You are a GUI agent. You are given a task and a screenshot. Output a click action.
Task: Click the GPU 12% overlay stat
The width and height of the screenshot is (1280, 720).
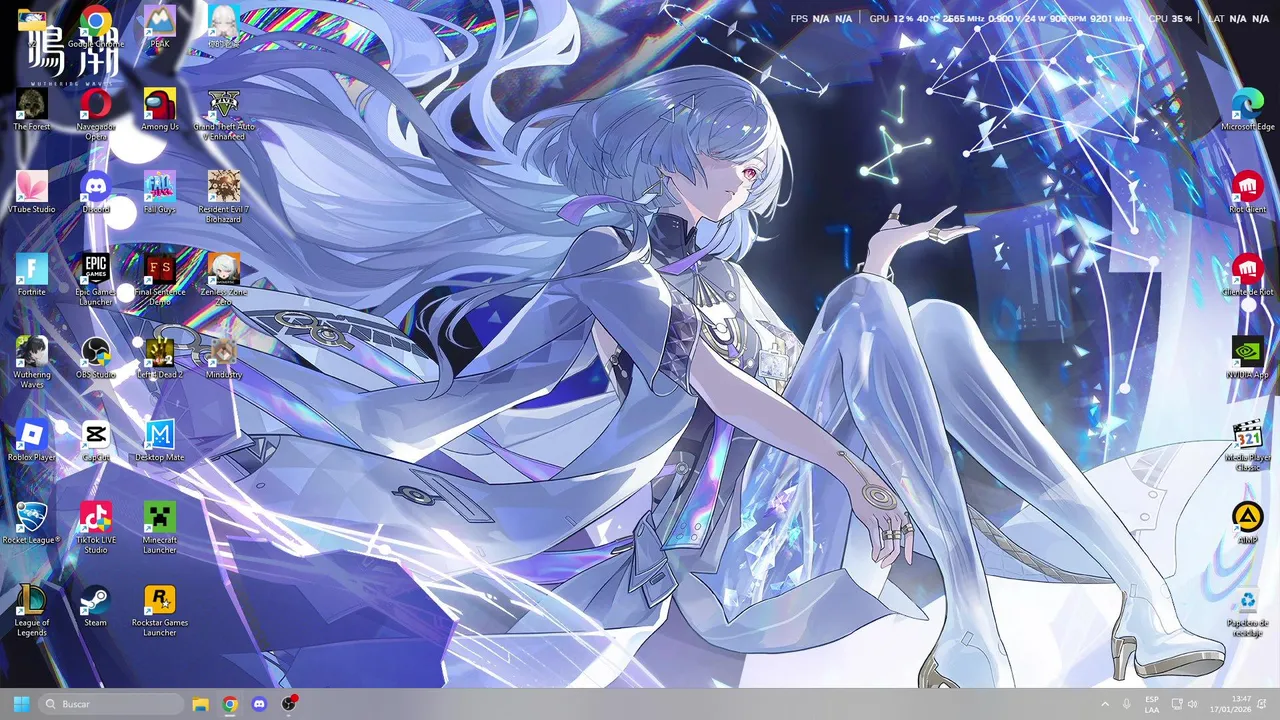(x=892, y=19)
